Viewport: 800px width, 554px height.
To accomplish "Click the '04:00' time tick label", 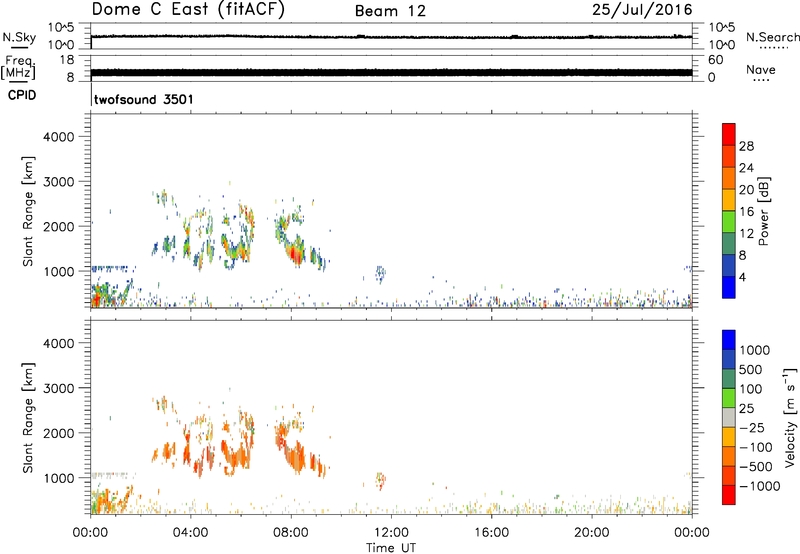I will (x=191, y=533).
